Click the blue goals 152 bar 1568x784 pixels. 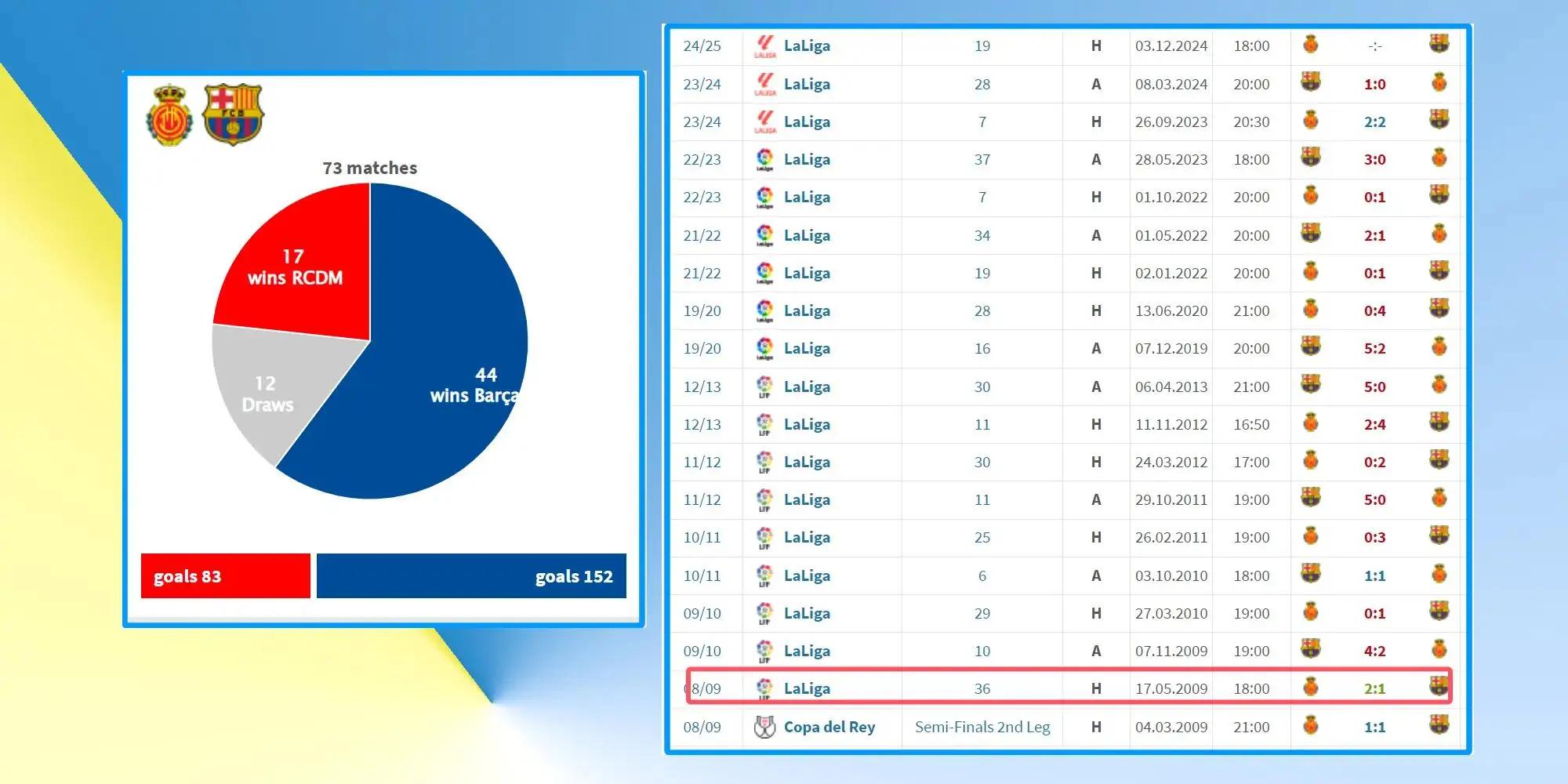471,576
